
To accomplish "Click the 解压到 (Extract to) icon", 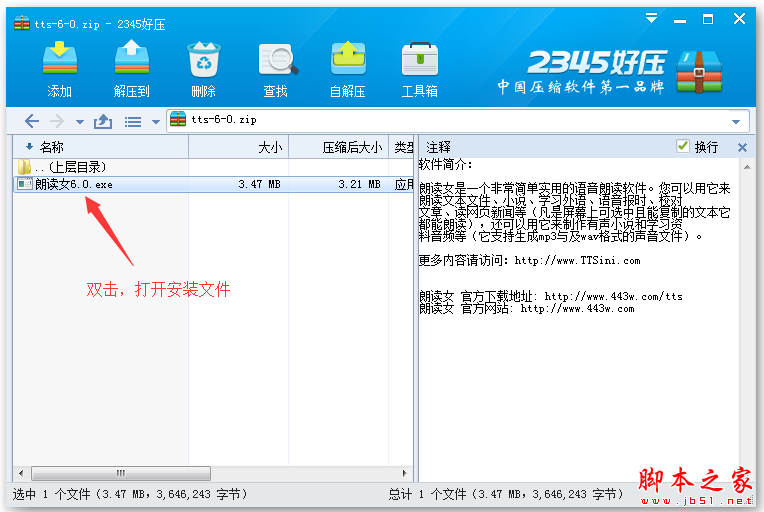I will (x=132, y=58).
